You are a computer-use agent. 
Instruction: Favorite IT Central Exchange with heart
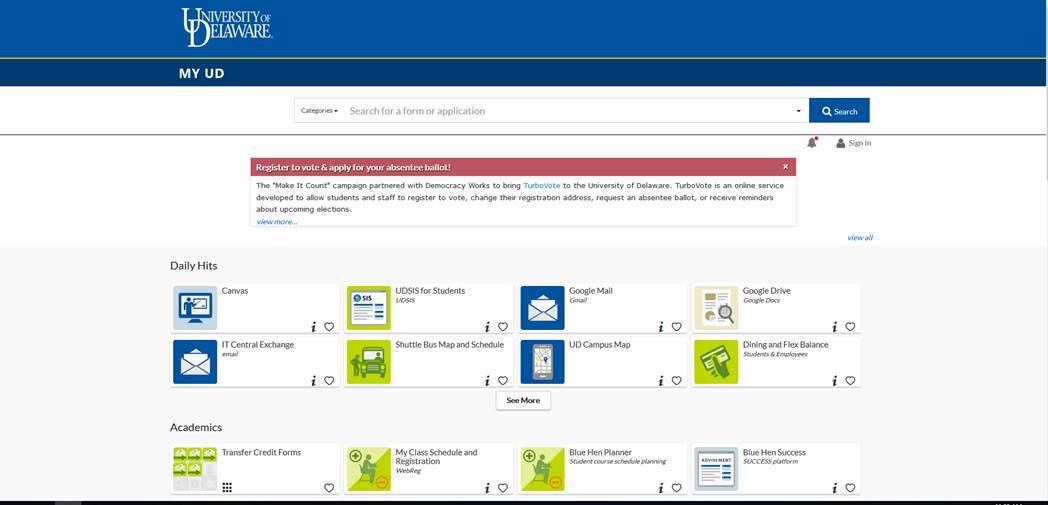click(x=329, y=381)
